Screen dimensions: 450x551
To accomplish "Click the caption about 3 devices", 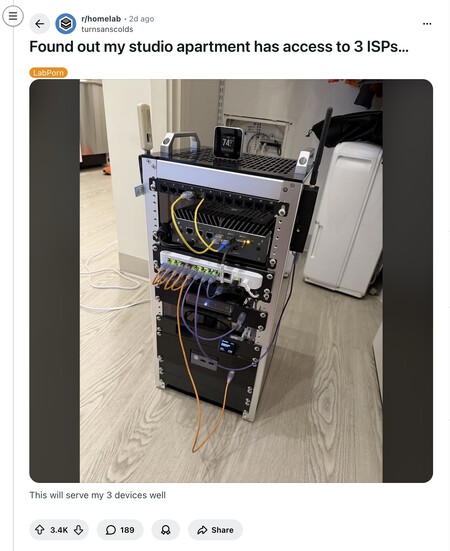I will point(98,495).
